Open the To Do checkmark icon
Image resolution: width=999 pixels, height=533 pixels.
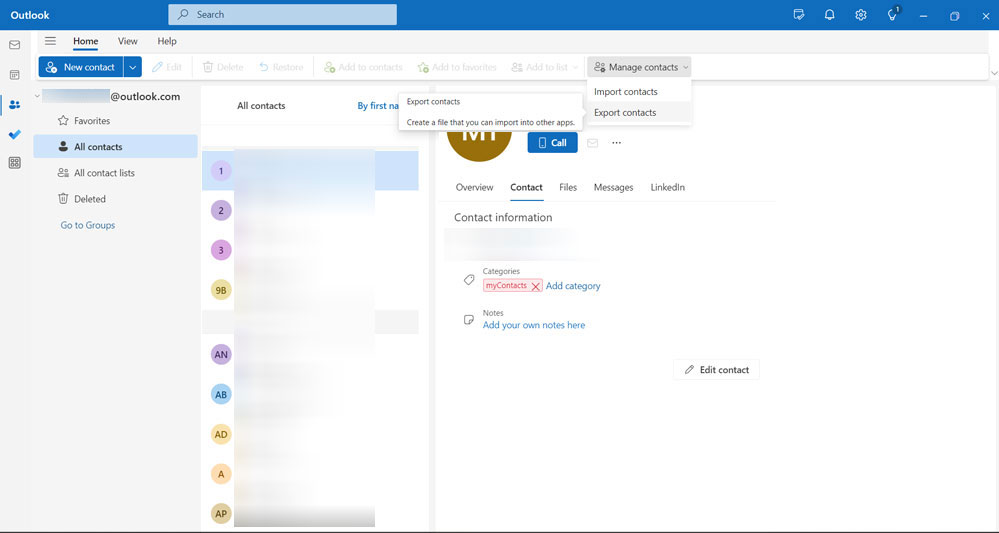(14, 134)
